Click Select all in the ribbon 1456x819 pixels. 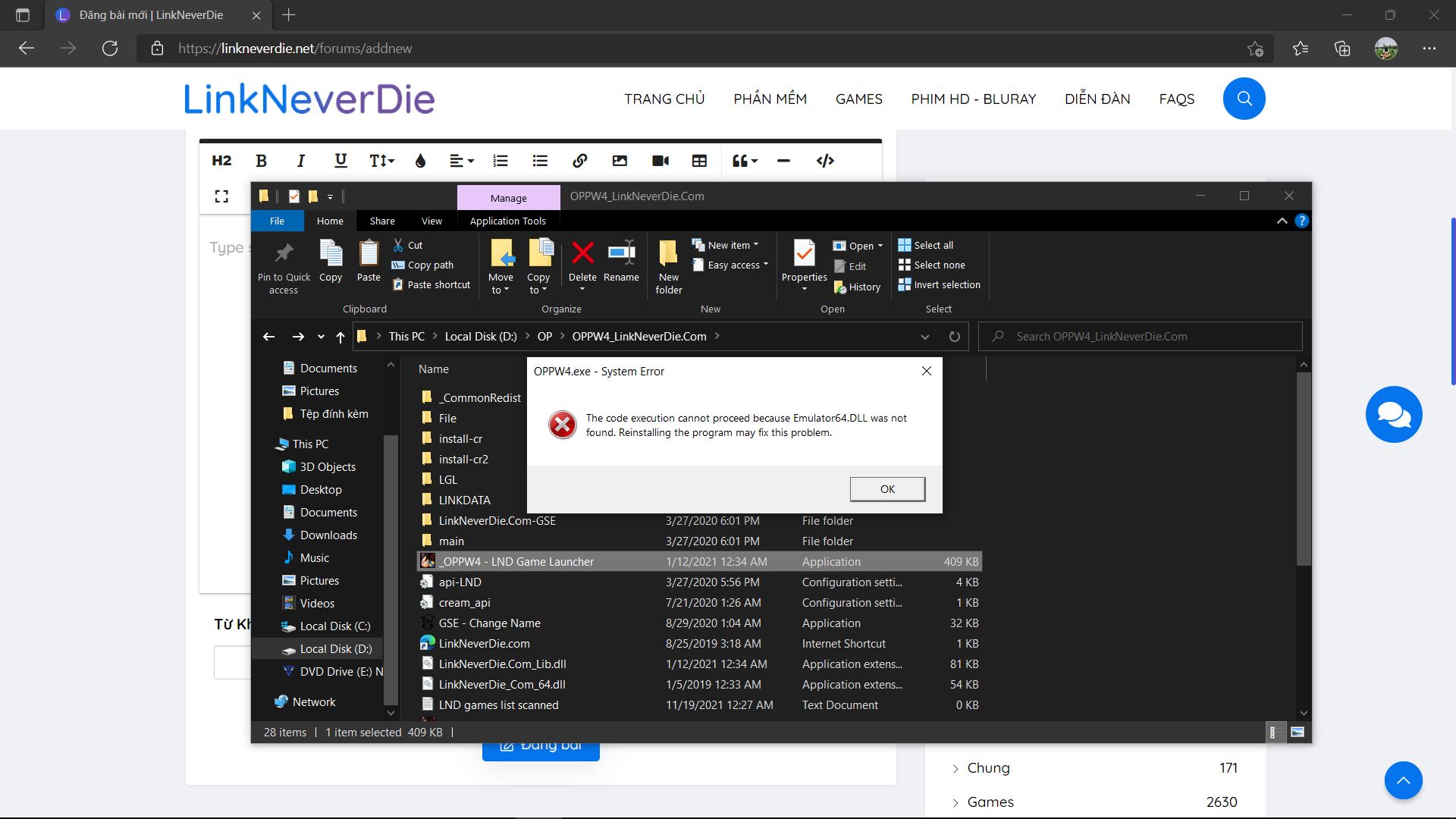933,245
